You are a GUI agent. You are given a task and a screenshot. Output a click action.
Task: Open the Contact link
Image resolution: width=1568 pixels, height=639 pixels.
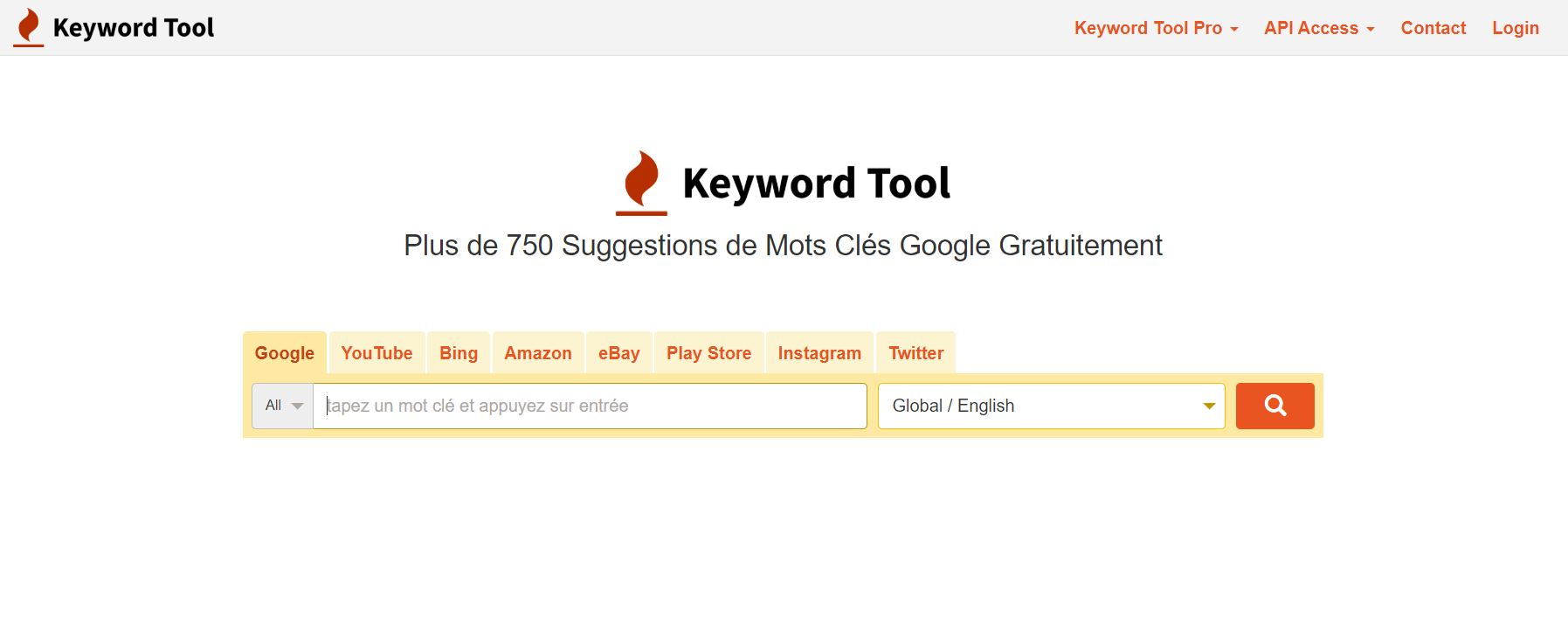coord(1433,28)
